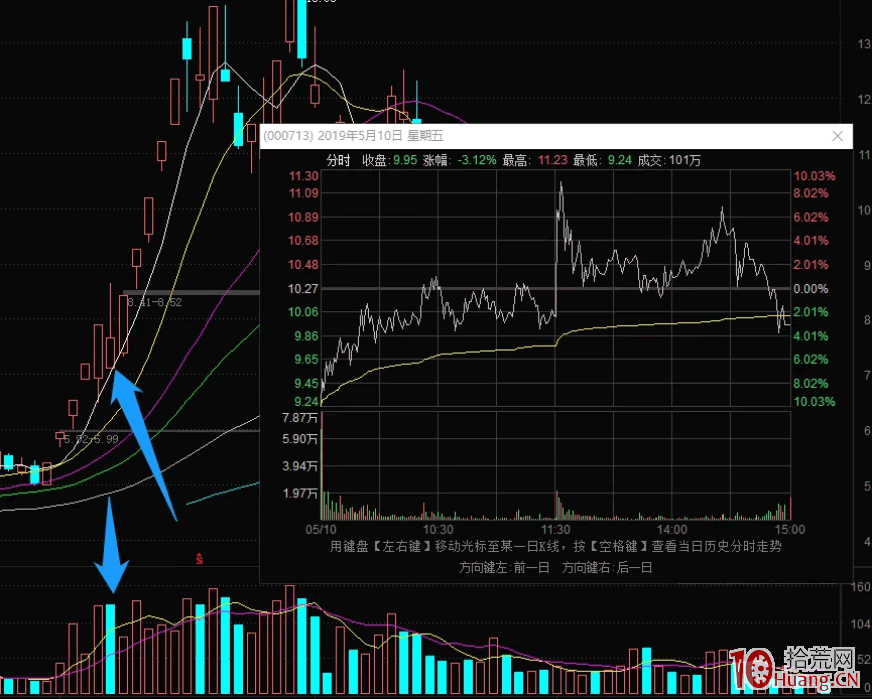Click the 5.82-5.99 gap label on K-line chart
This screenshot has height=699, width=872.
[91, 439]
